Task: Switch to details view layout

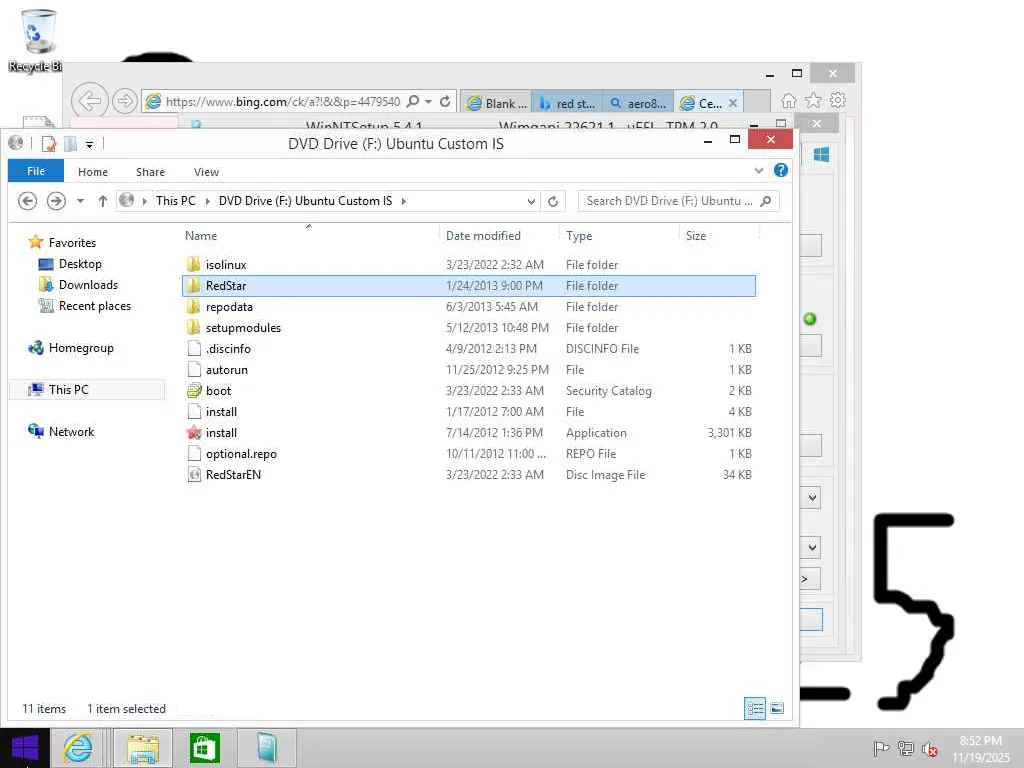Action: pos(755,709)
